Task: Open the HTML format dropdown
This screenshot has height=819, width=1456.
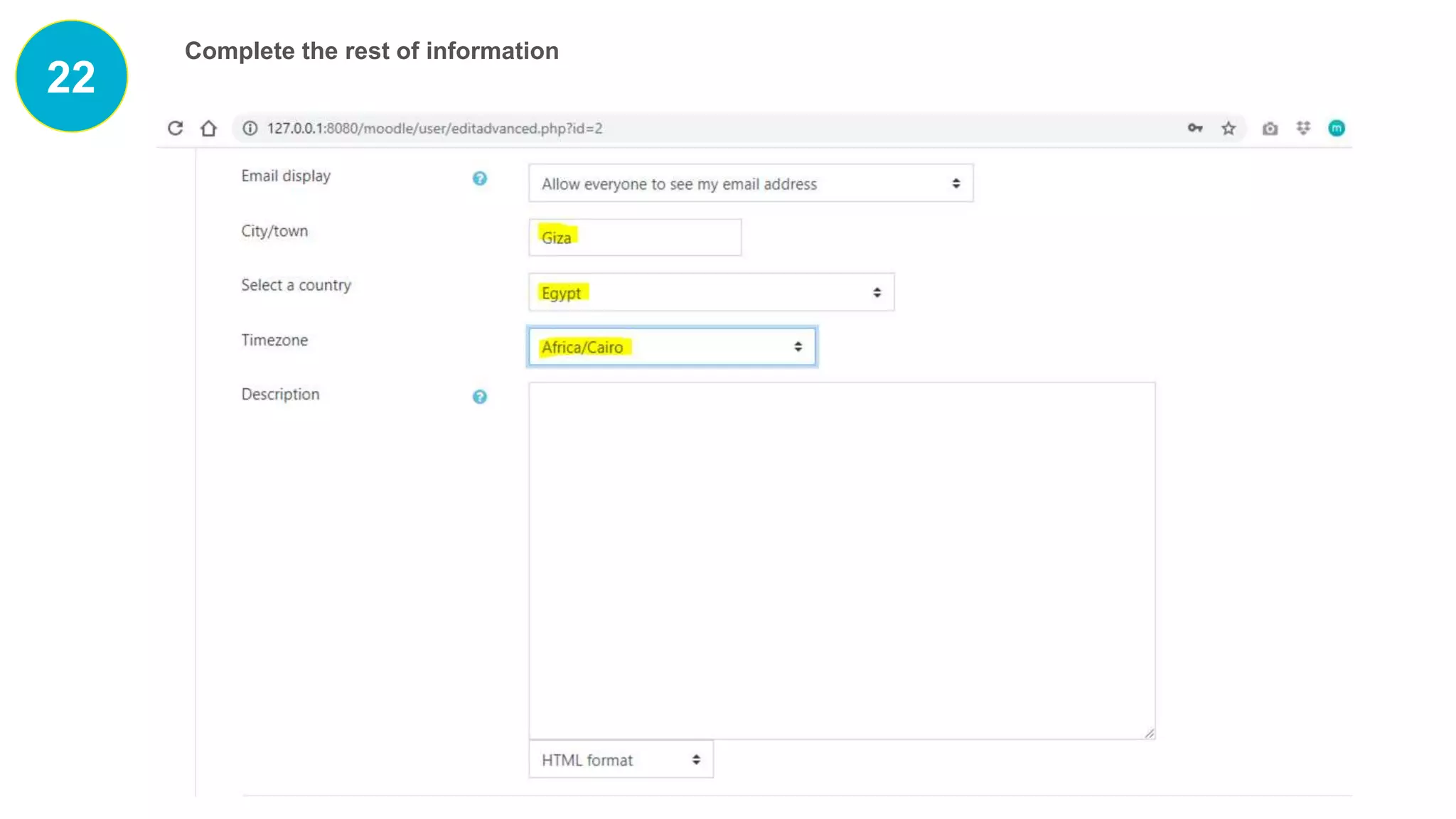Action: [x=621, y=760]
